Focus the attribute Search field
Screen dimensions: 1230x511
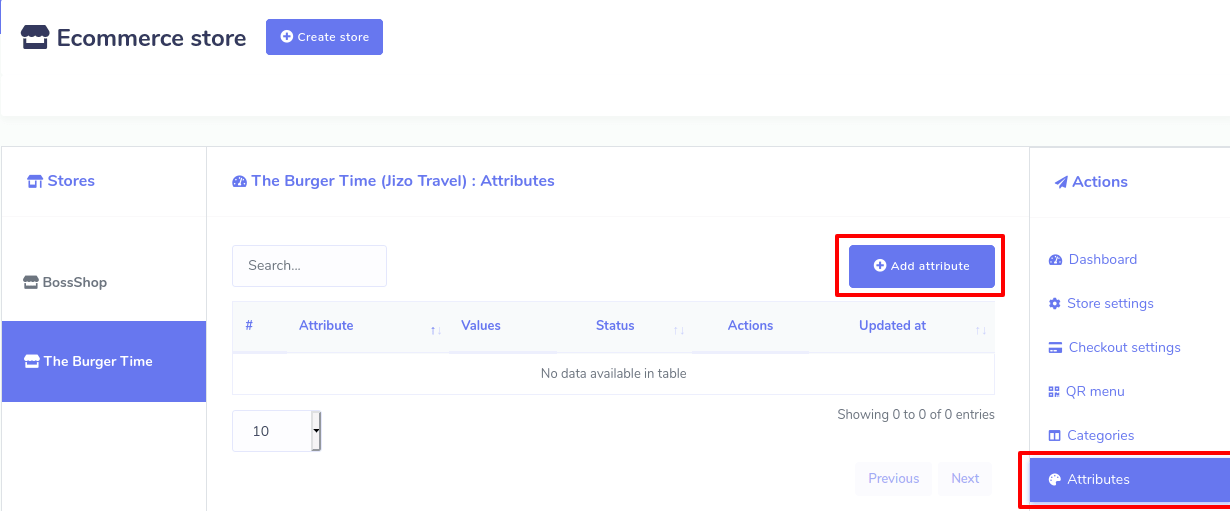point(309,266)
